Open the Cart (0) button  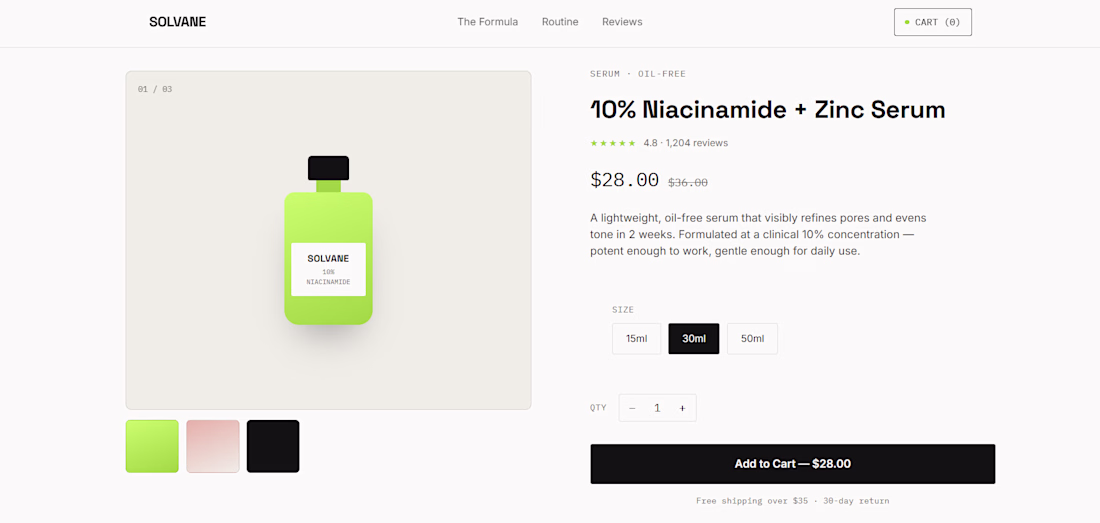932,22
